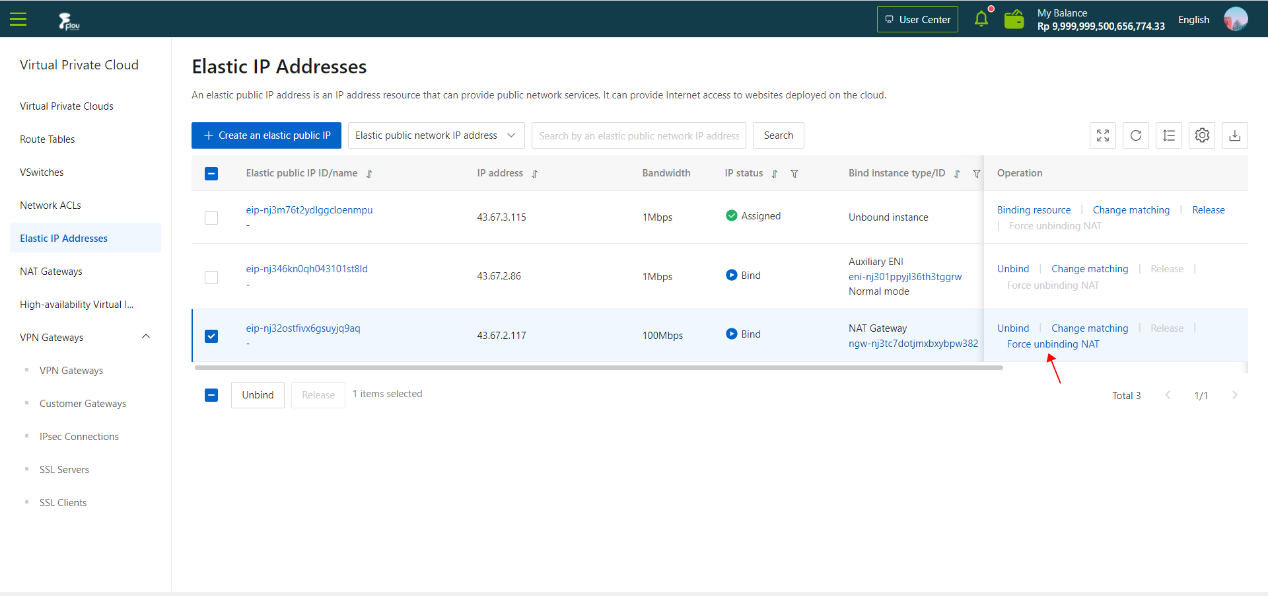Go to the next page arrow
Viewport: 1268px width, 596px height.
tap(1235, 396)
